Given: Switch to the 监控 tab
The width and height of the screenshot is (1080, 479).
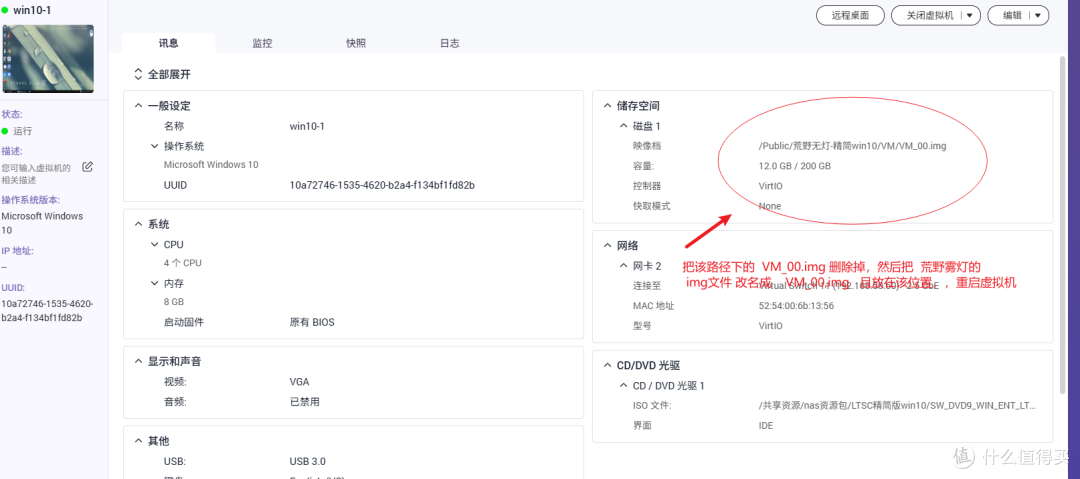Looking at the screenshot, I should pos(262,43).
